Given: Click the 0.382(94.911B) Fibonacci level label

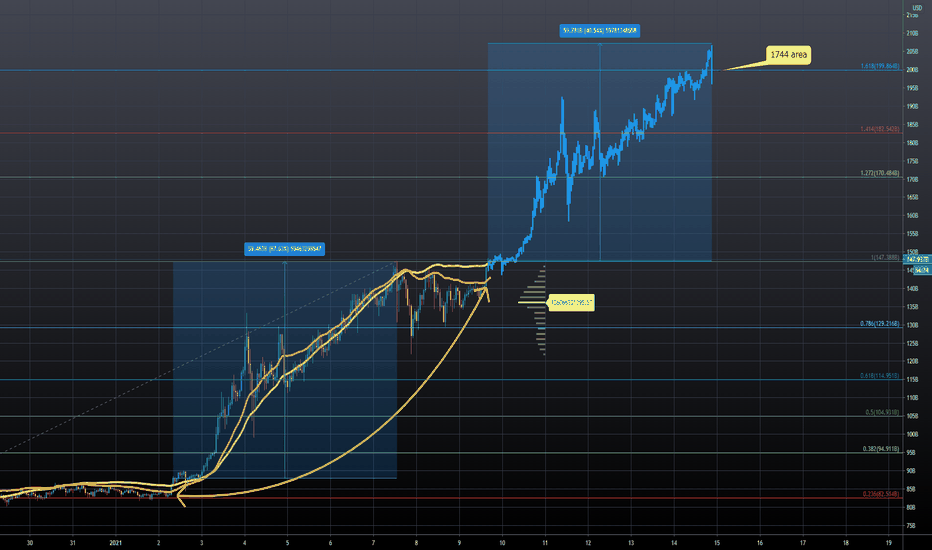Looking at the screenshot, I should click(881, 449).
